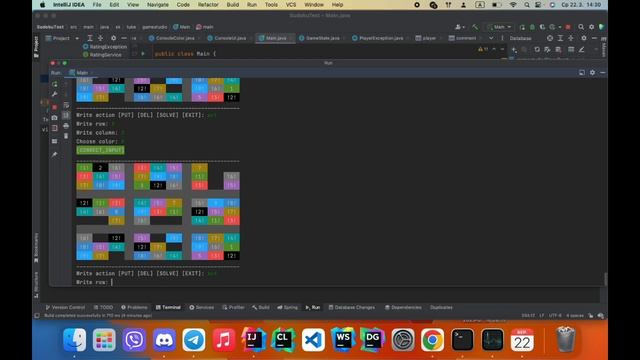Select RatingService in project tree

102,55
